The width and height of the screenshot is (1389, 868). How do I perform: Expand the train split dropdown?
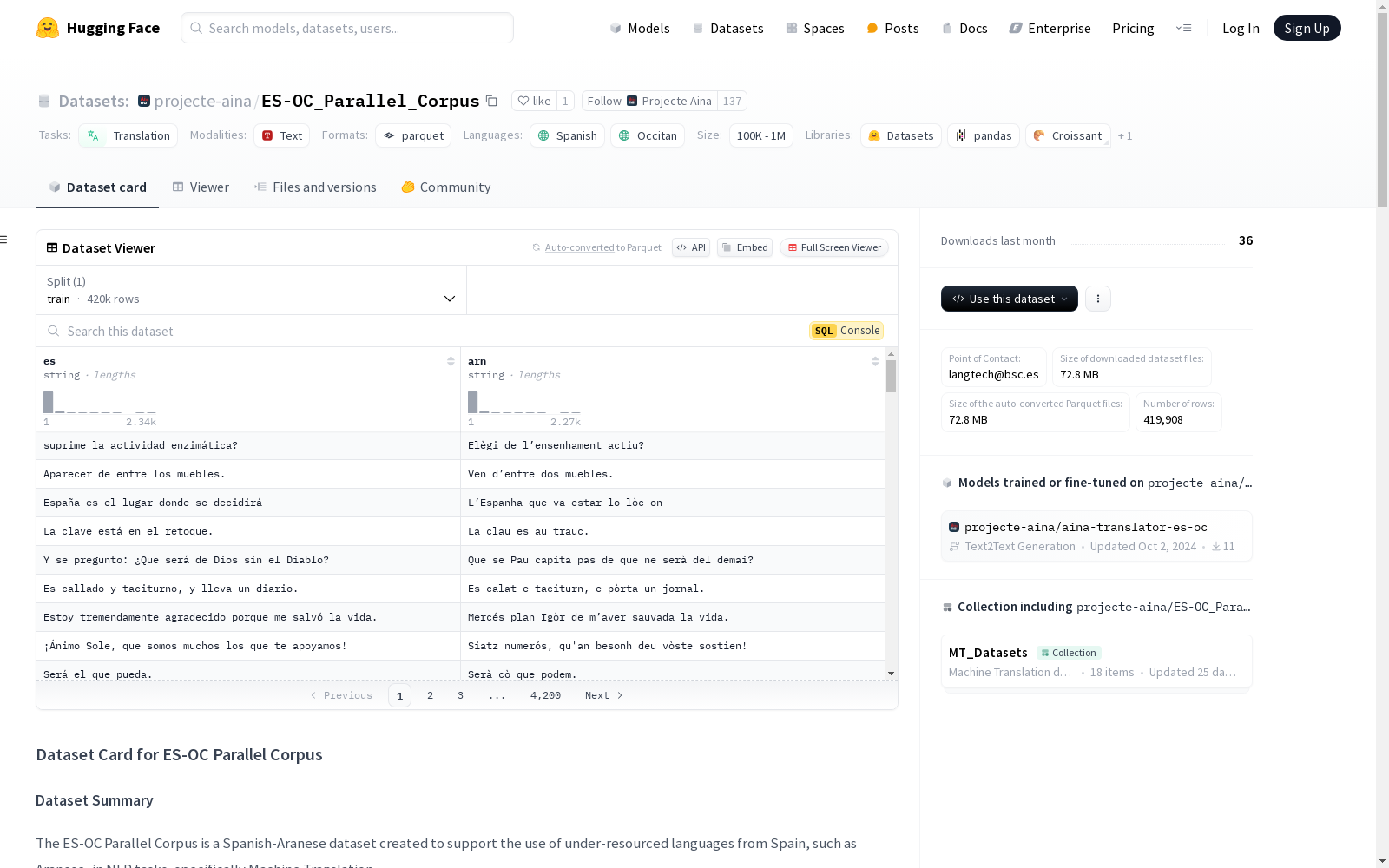pyautogui.click(x=251, y=290)
